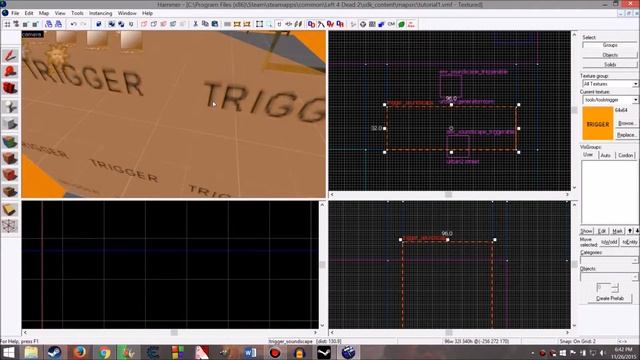Switch to the User VisGroups tab
This screenshot has width=640, height=360.
[x=588, y=155]
